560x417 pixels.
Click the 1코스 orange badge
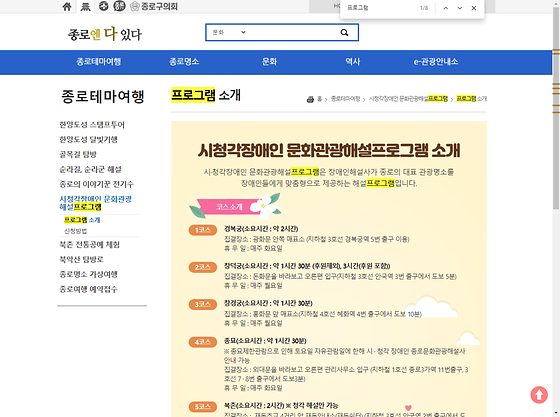pyautogui.click(x=202, y=230)
